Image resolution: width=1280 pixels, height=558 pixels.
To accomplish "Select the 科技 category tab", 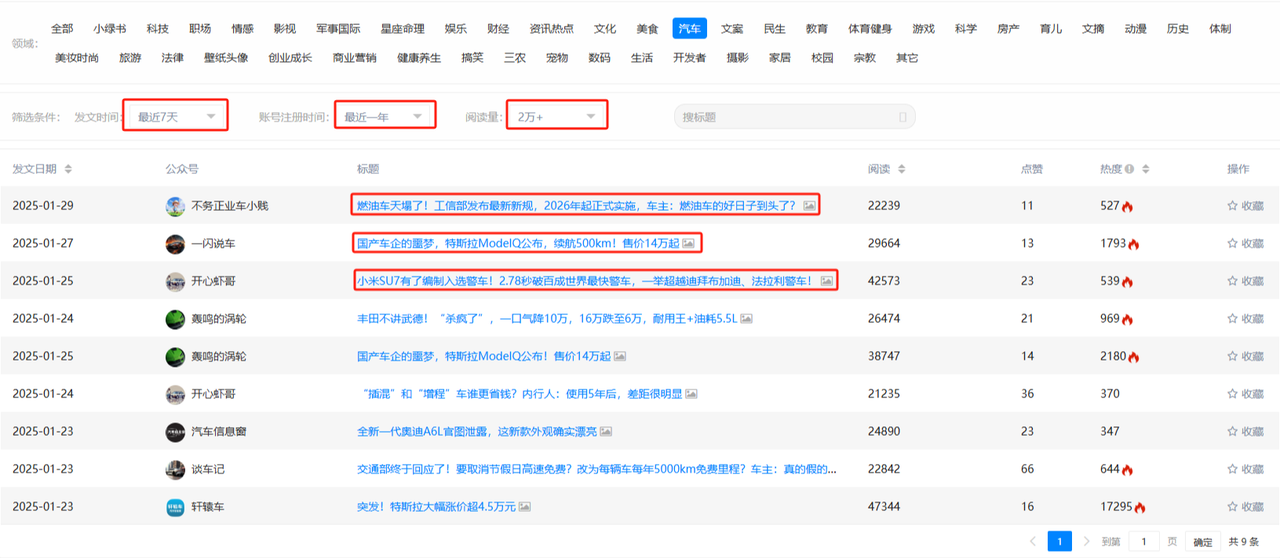I will tap(157, 29).
